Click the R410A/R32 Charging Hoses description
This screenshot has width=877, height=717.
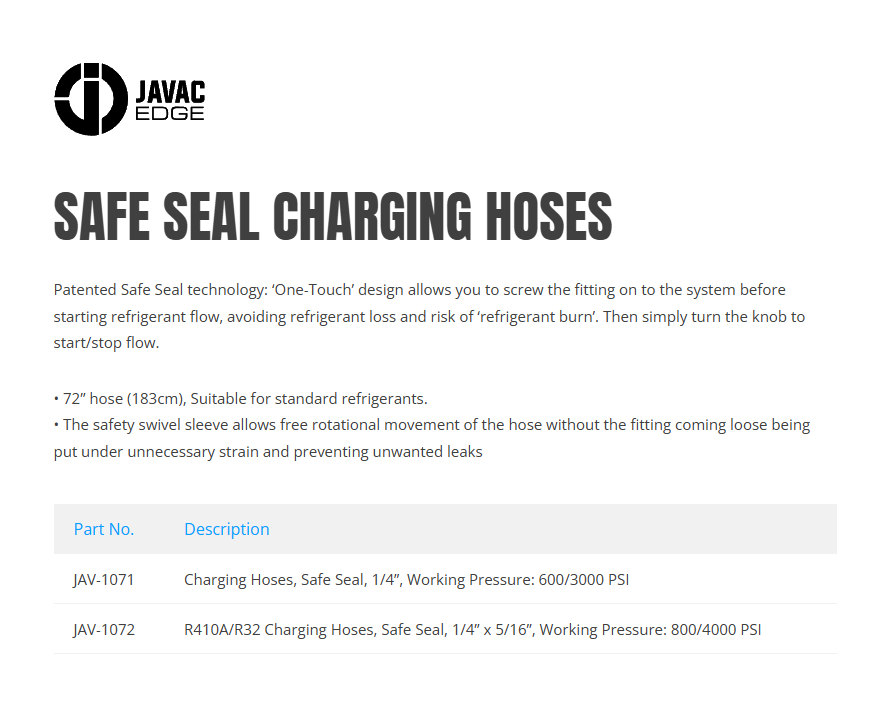473,629
